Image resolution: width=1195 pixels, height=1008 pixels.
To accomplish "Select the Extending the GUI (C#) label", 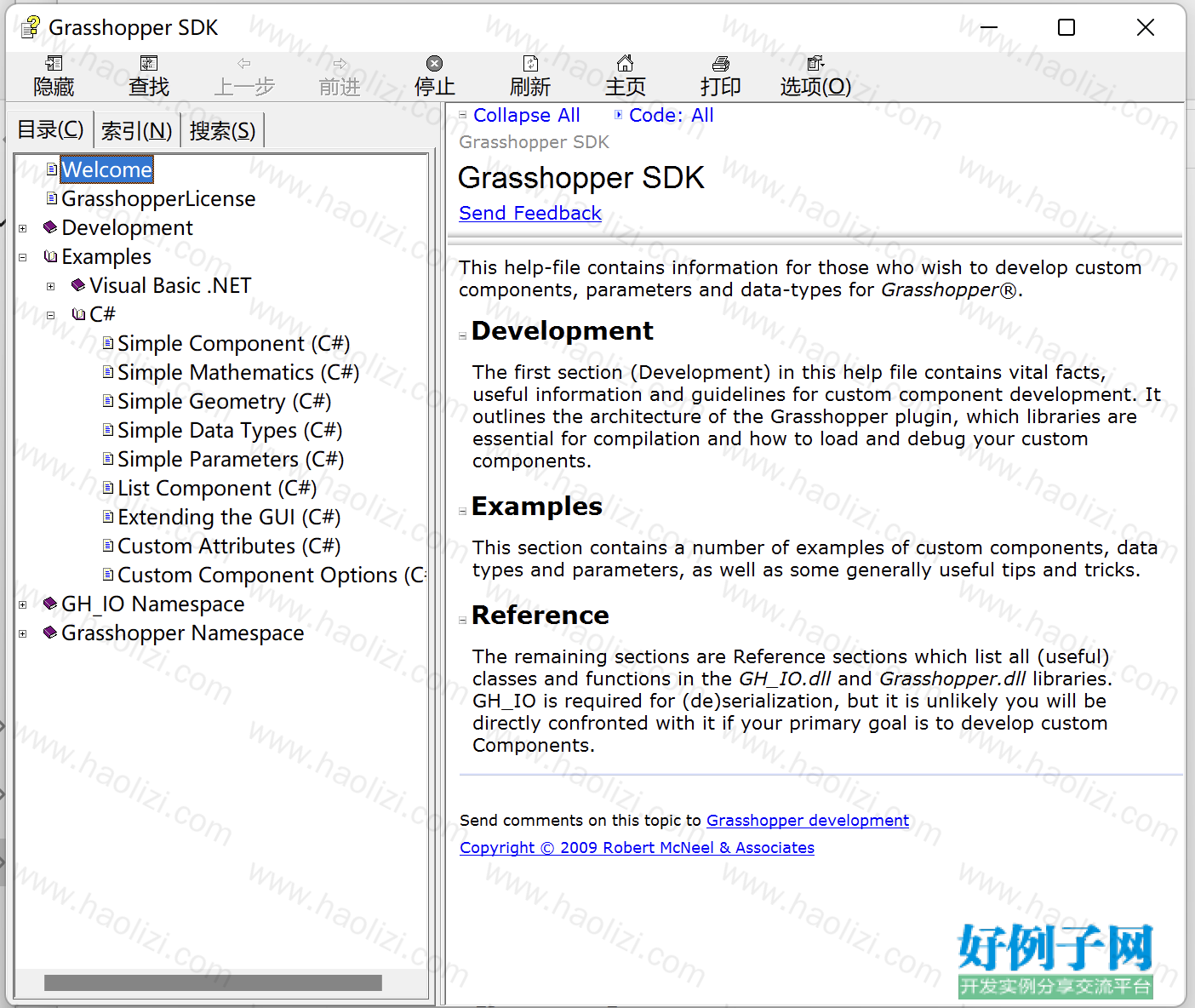I will [x=229, y=517].
